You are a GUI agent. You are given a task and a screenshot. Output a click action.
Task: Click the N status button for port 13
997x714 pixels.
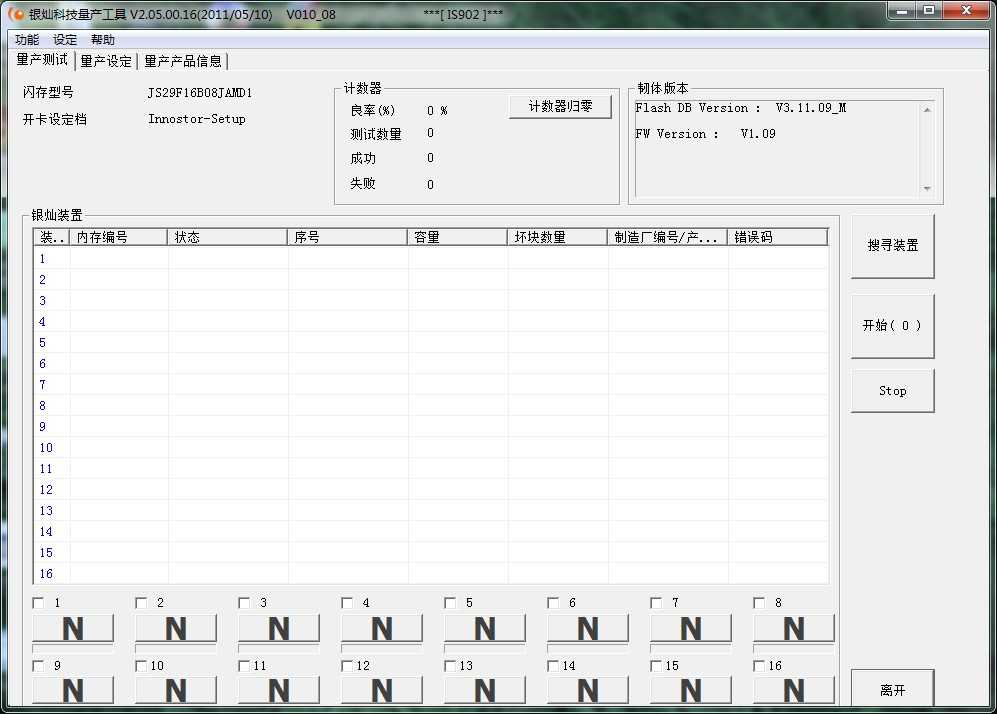click(485, 690)
